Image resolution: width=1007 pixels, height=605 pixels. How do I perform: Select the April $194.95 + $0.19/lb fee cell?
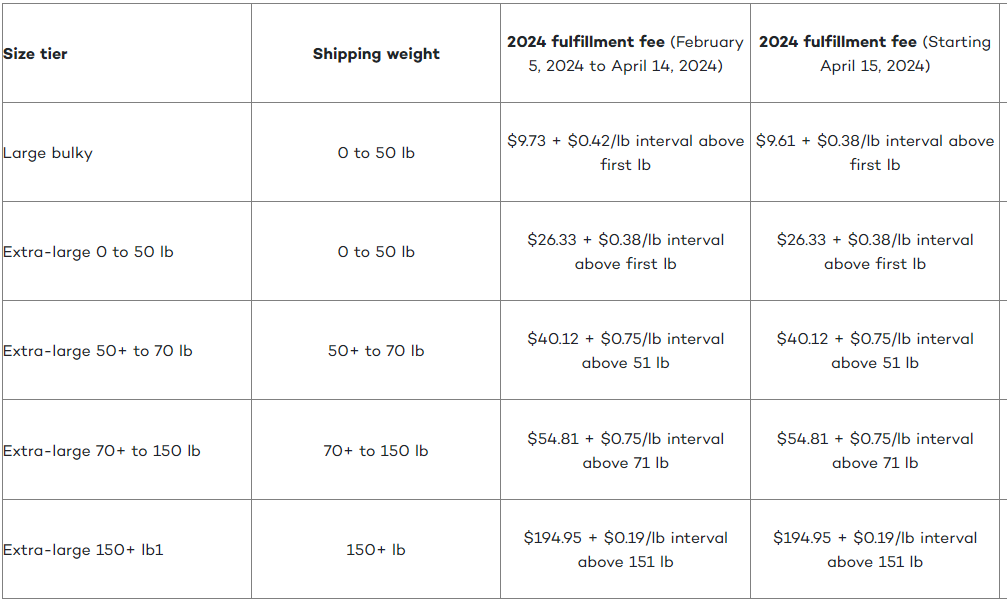(x=875, y=549)
